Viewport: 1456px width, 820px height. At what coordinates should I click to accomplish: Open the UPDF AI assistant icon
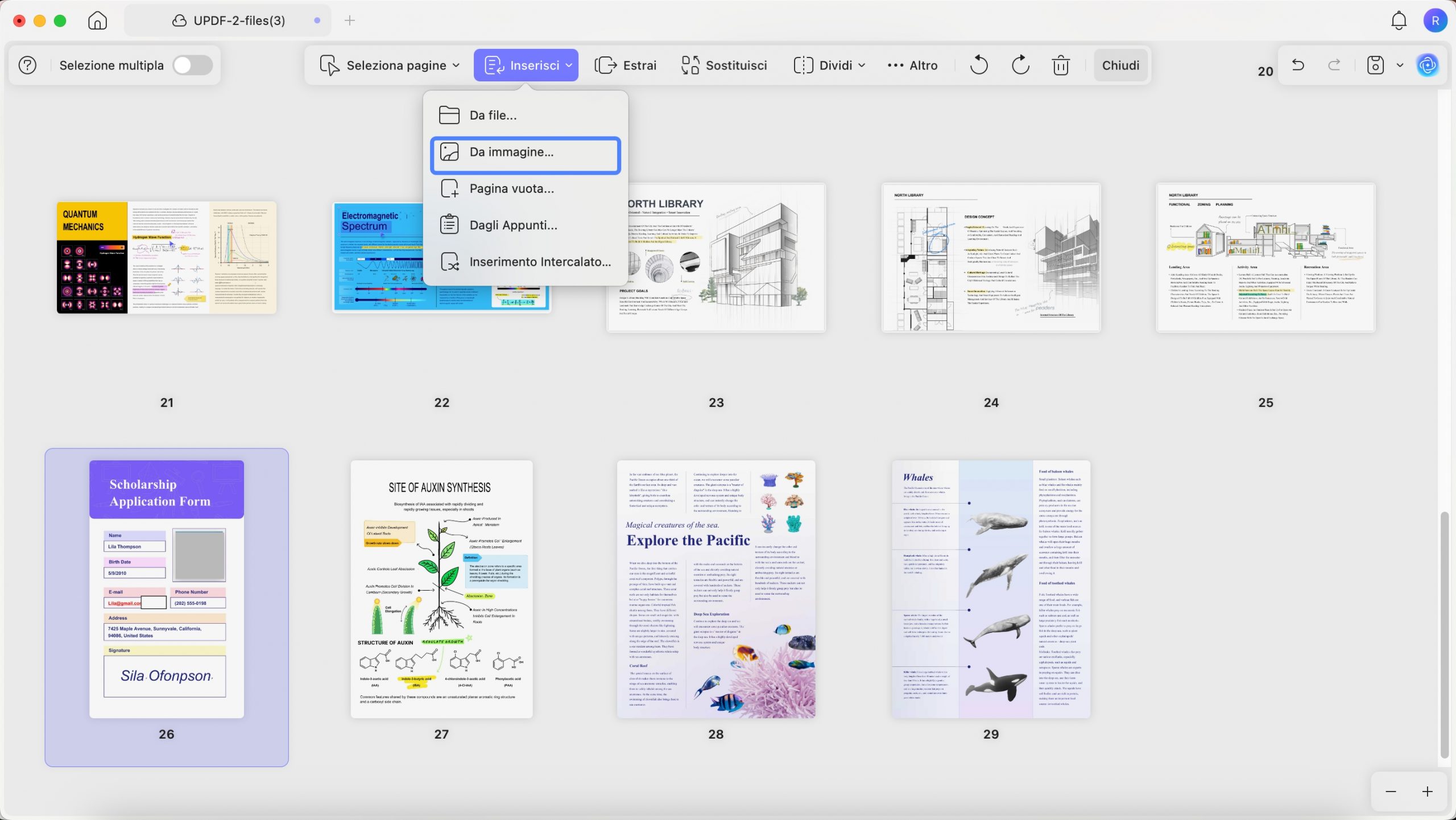coord(1428,65)
